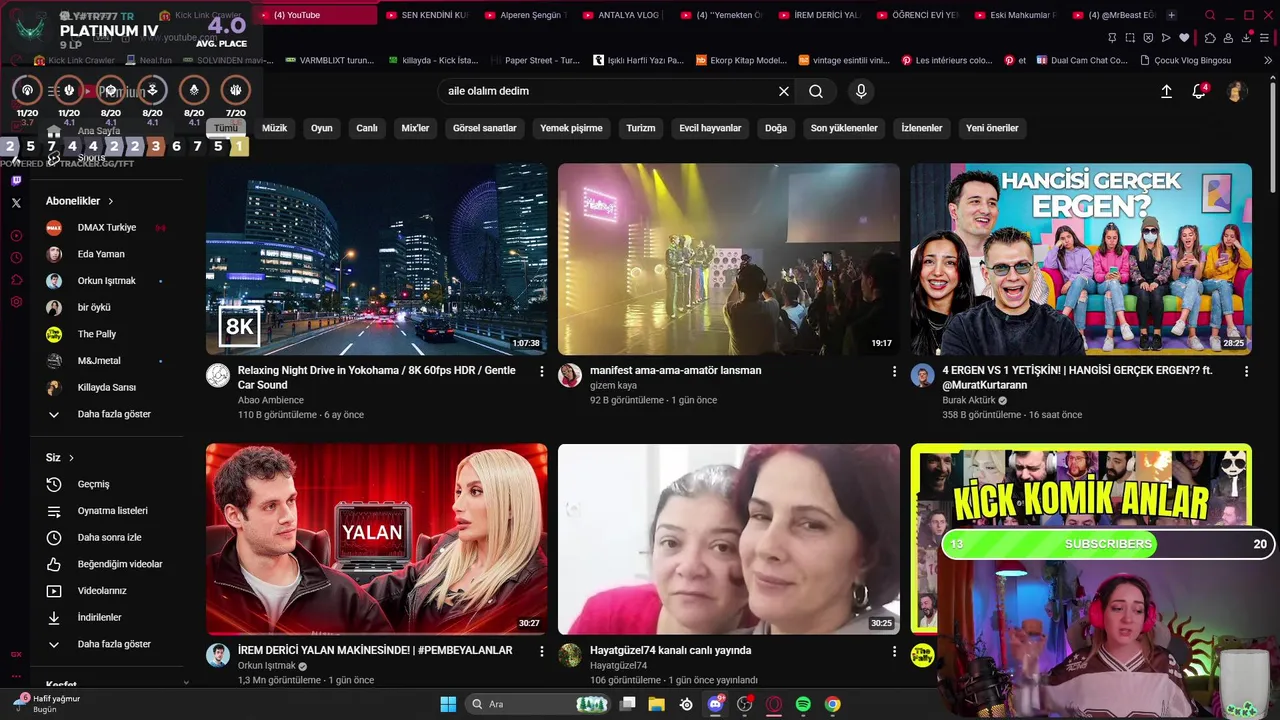Open the Windows Start menu
1280x720 pixels.
[x=448, y=704]
